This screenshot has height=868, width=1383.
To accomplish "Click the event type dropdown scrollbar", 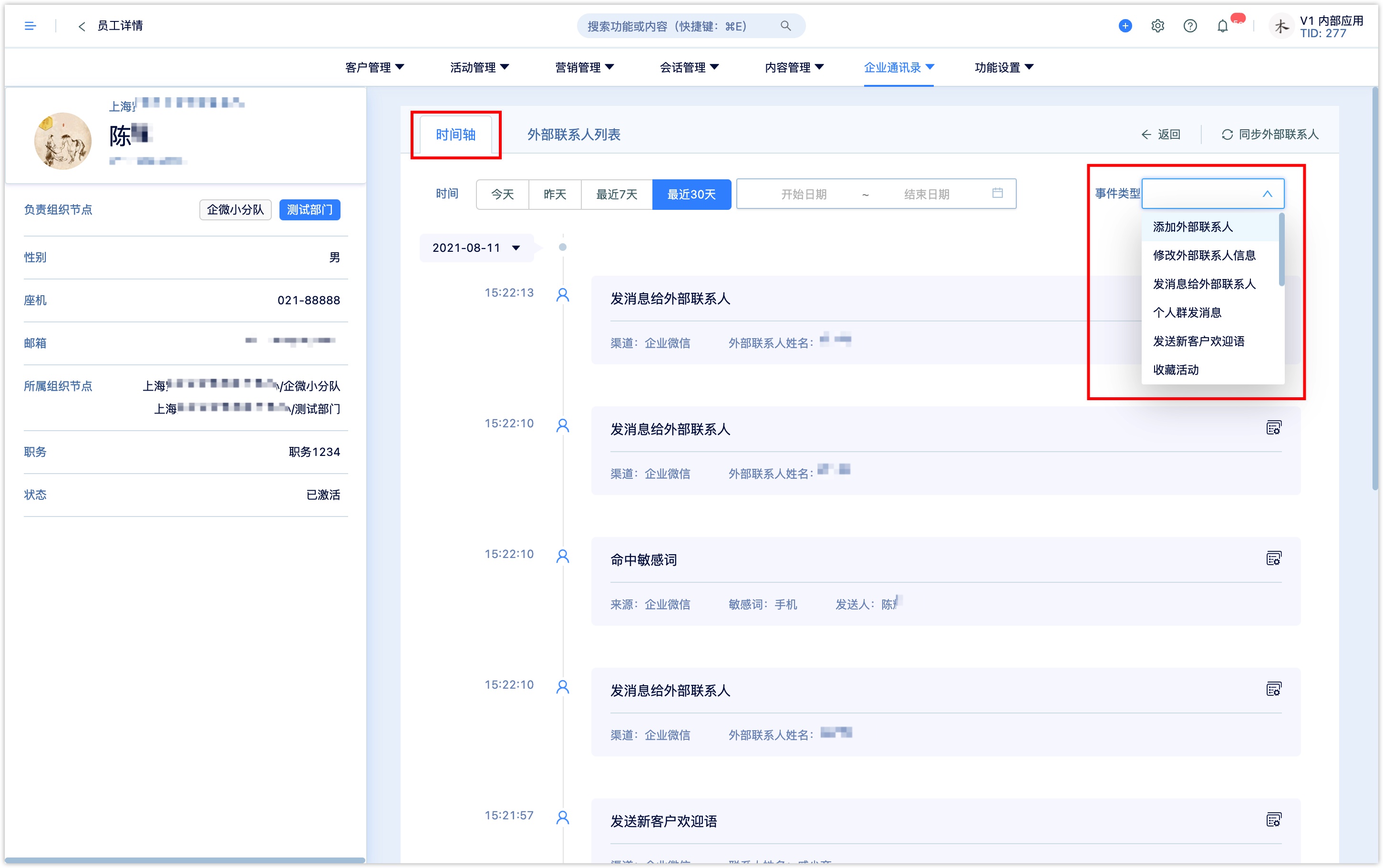I will coord(1281,249).
